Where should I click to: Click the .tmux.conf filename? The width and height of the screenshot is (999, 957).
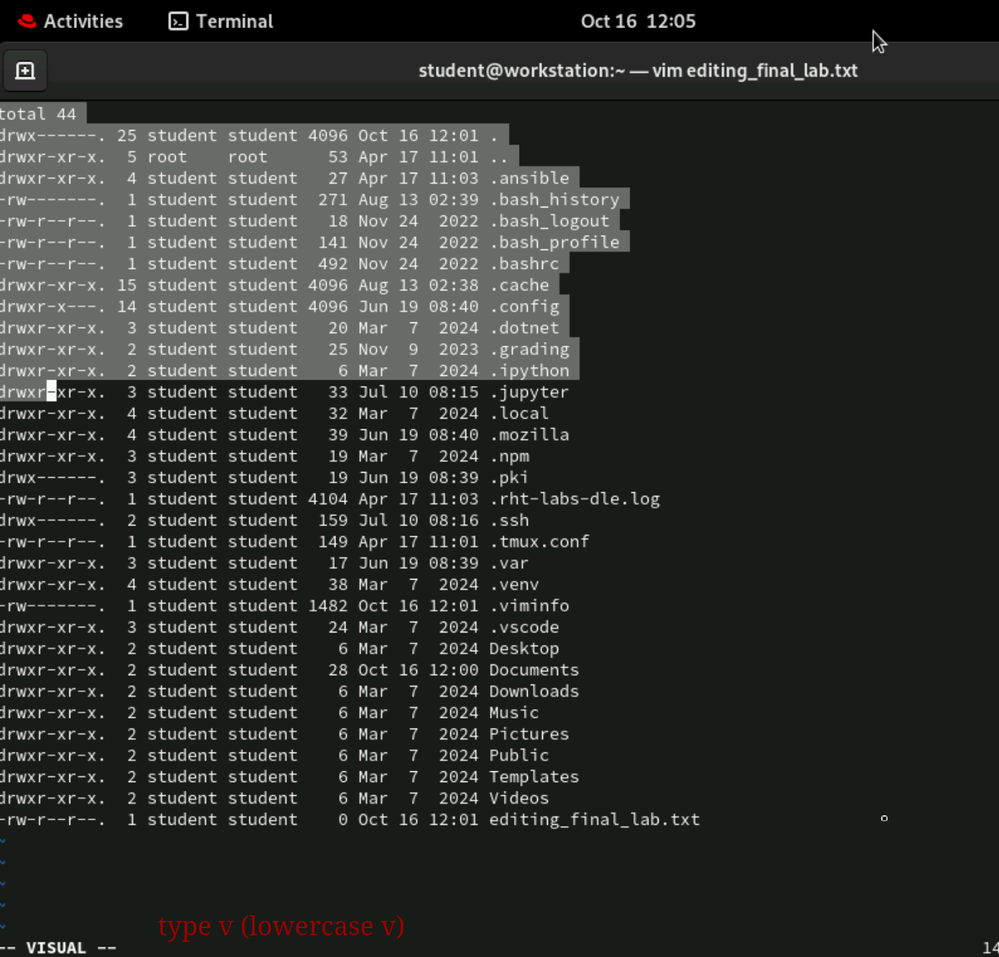pyautogui.click(x=539, y=542)
